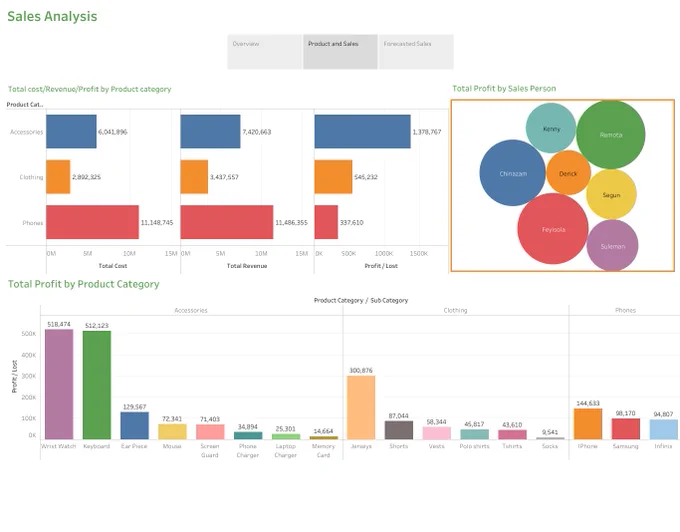Image resolution: width=680 pixels, height=532 pixels.
Task: Click Accessories total cost bar 6,041,896
Action: point(71,131)
